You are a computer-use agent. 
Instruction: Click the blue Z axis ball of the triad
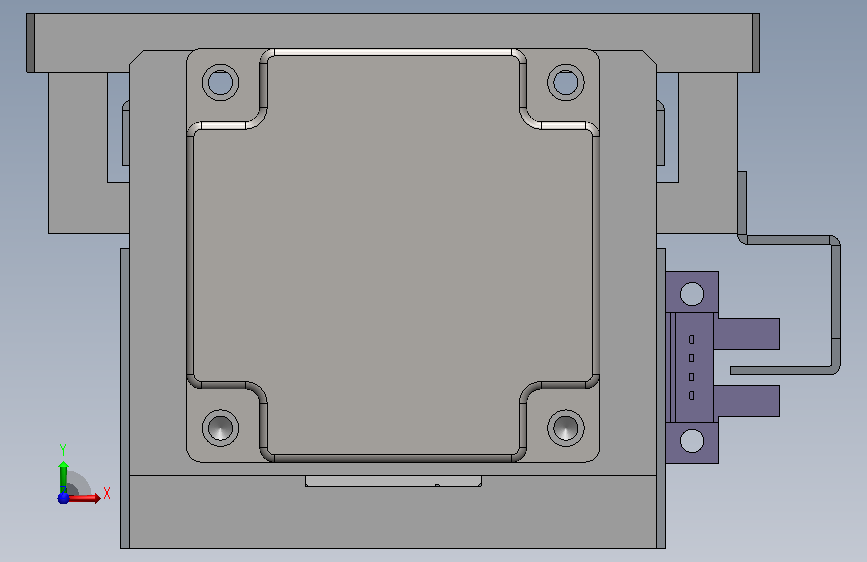coord(64,498)
